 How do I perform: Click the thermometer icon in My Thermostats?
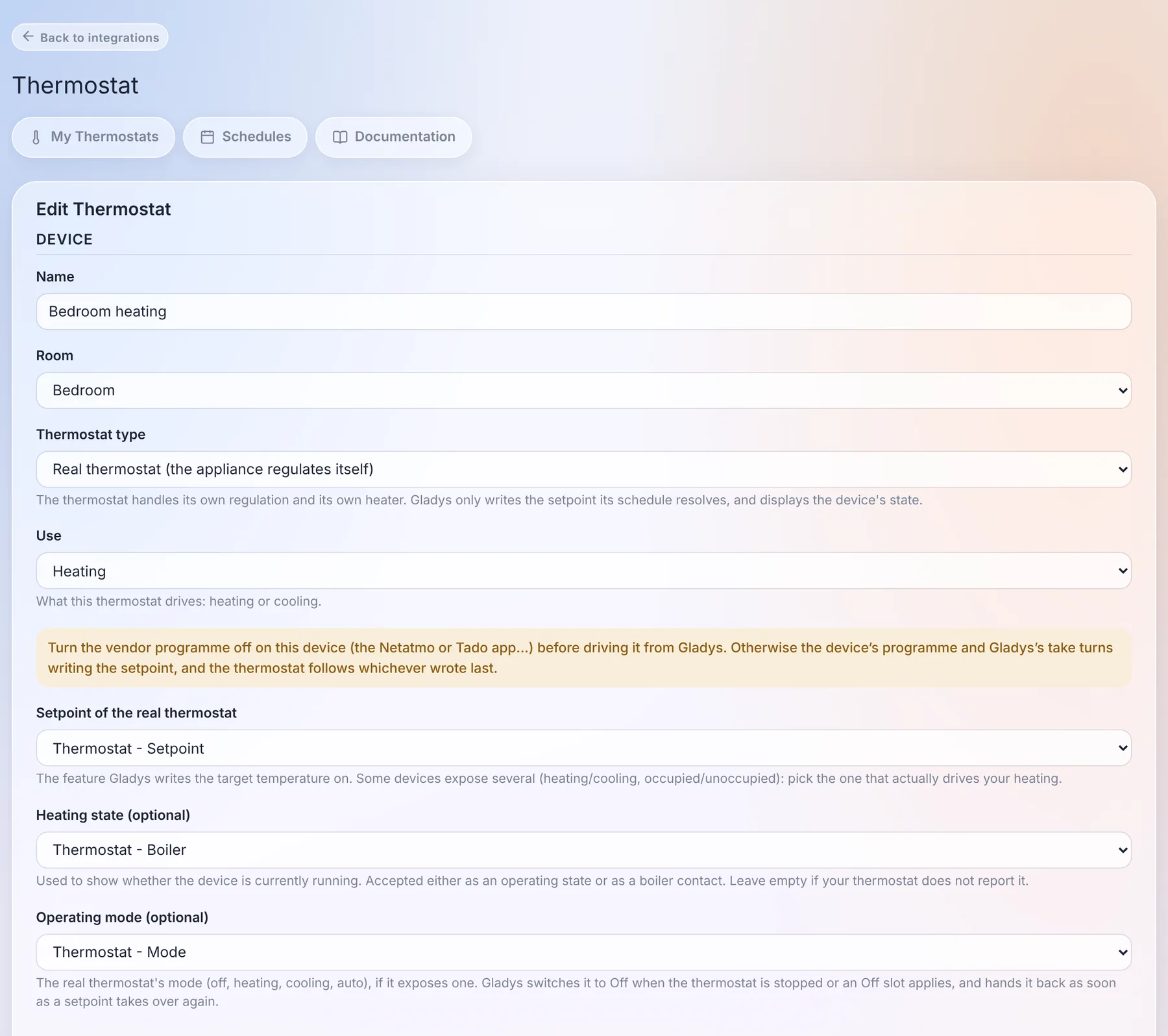(36, 137)
